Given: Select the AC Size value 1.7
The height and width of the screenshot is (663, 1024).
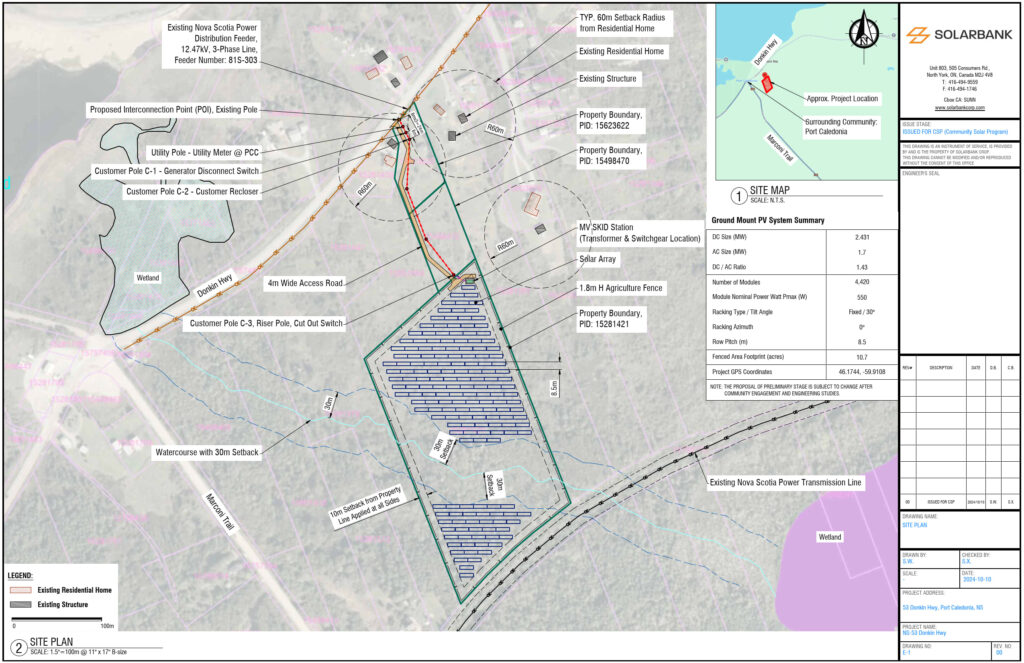Looking at the screenshot, I should pyautogui.click(x=862, y=252).
